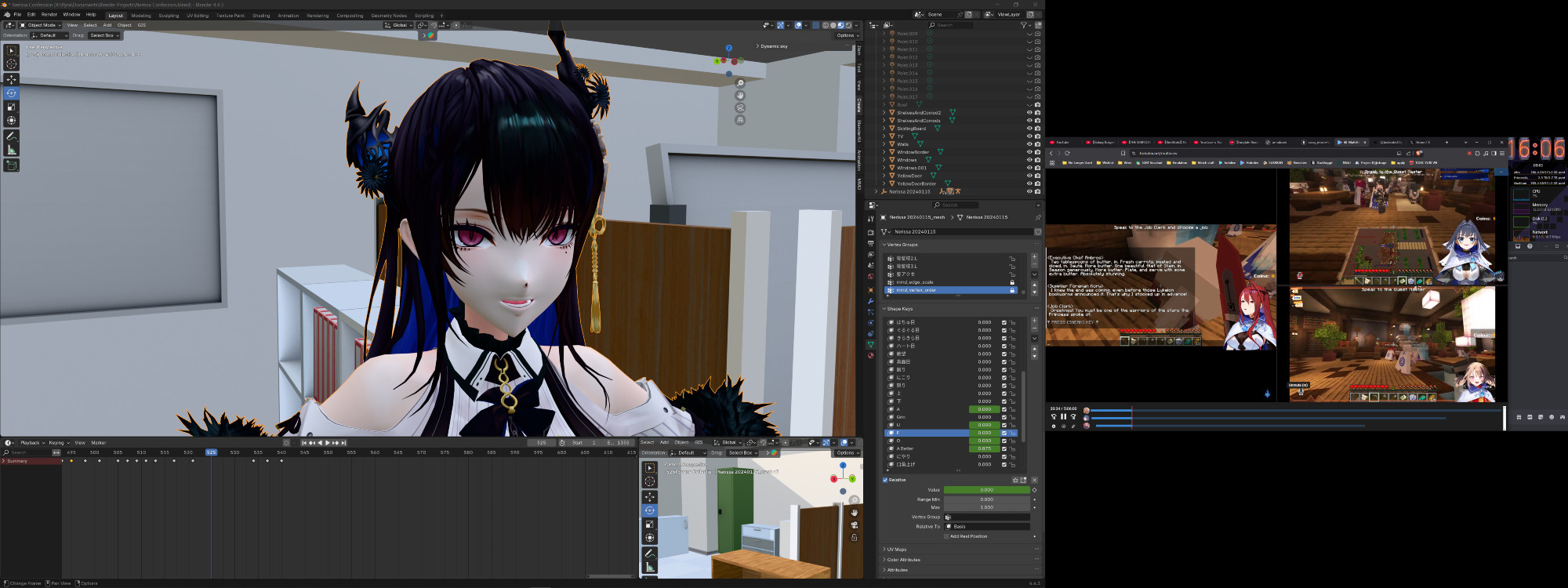
Task: Expand the Color Attributes panel
Action: pyautogui.click(x=902, y=560)
